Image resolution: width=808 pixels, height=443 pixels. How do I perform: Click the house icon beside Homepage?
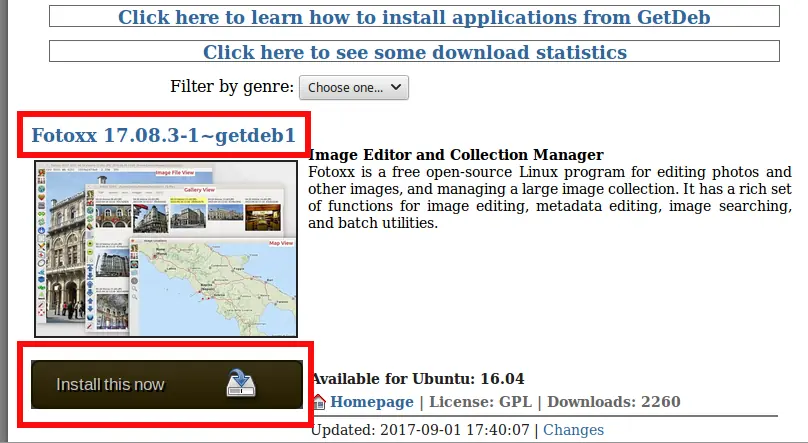pos(319,402)
